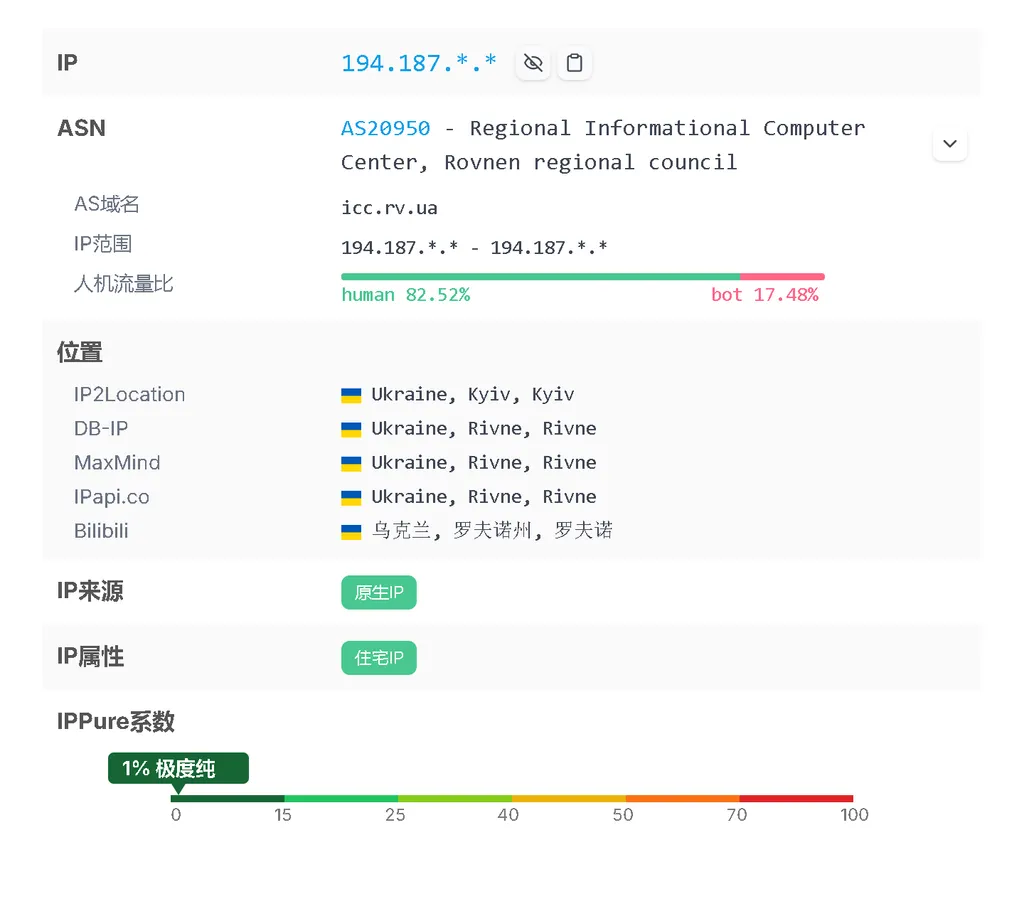Image resolution: width=1024 pixels, height=919 pixels.
Task: Click the IP address 194.187.*.* link
Action: point(418,62)
